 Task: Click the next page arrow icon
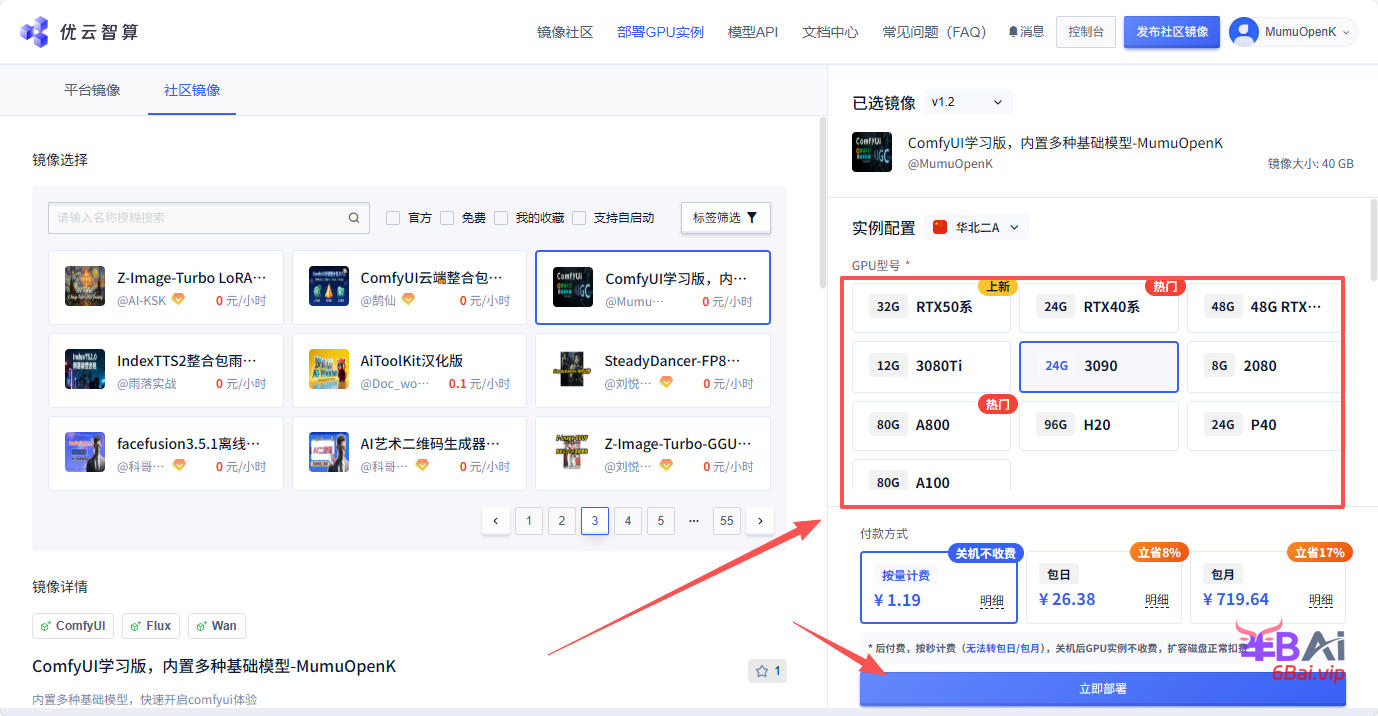pyautogui.click(x=759, y=520)
